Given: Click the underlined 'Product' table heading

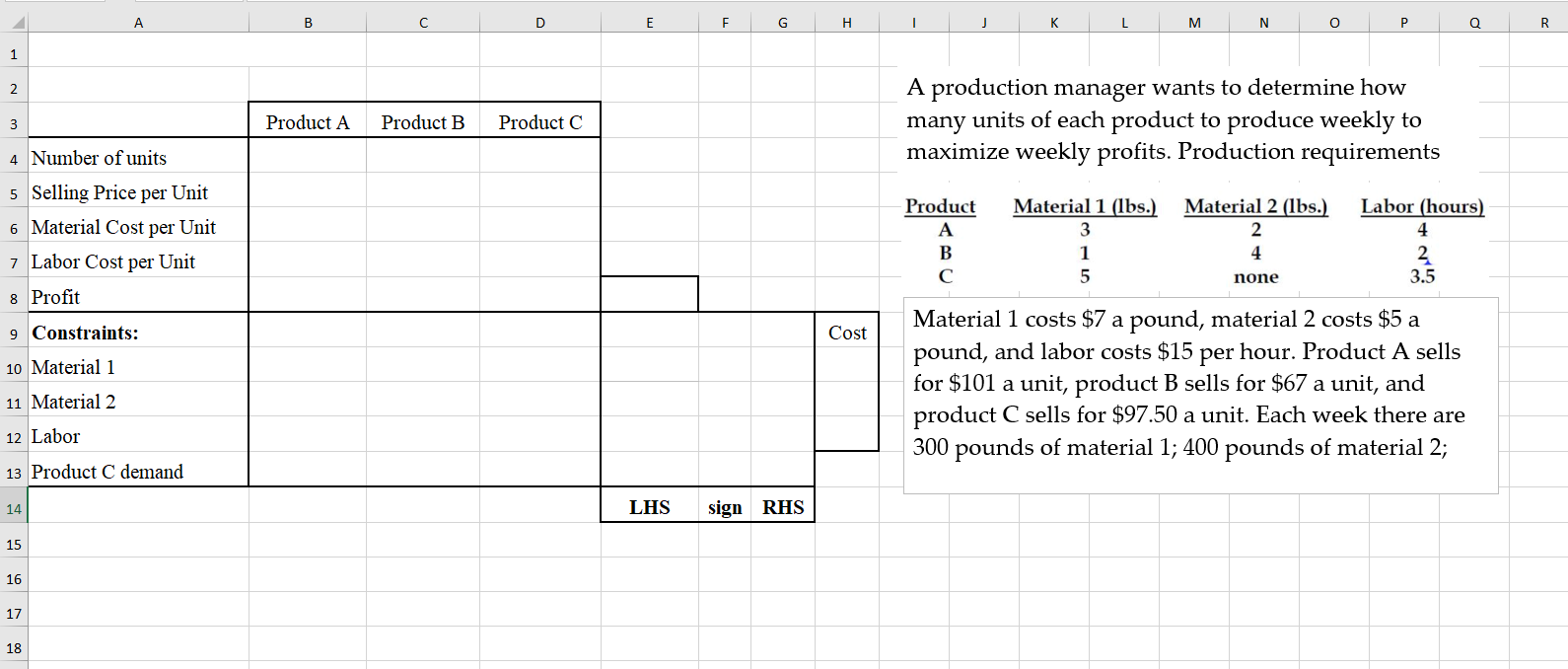Looking at the screenshot, I should point(940,206).
